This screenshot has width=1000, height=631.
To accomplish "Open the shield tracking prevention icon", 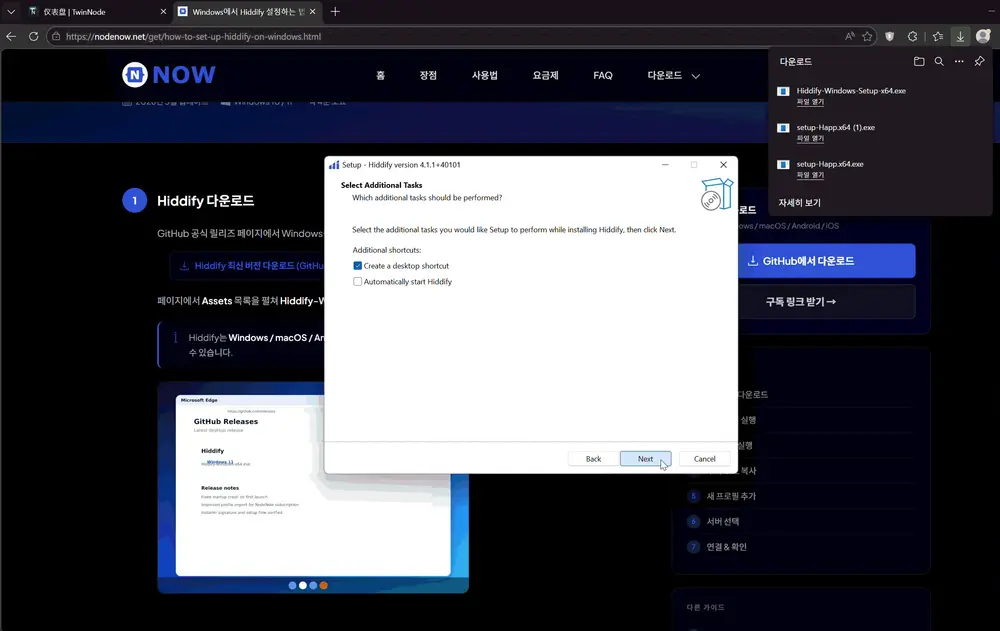I will click(890, 36).
